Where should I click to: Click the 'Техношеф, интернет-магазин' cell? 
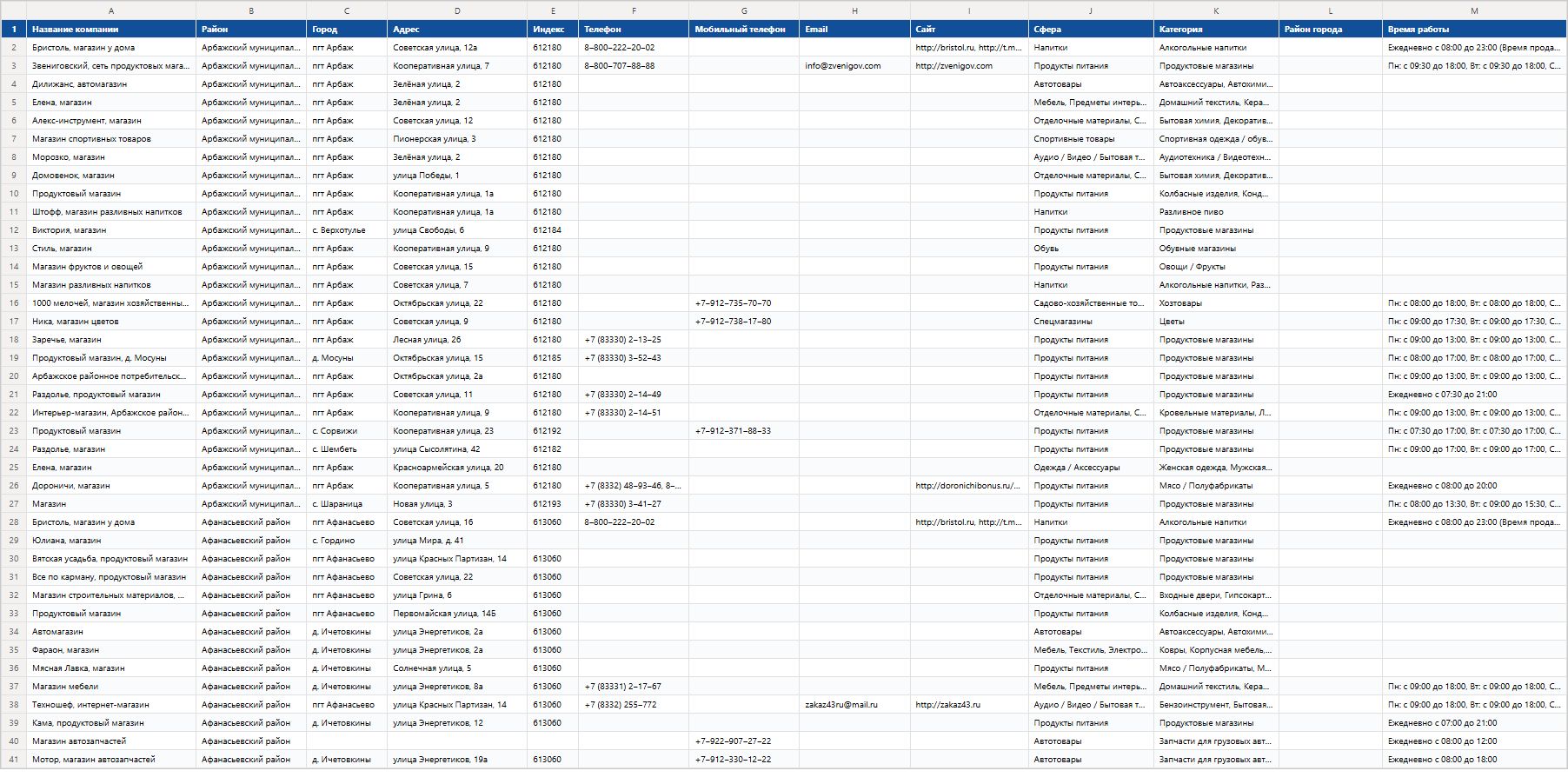click(111, 705)
